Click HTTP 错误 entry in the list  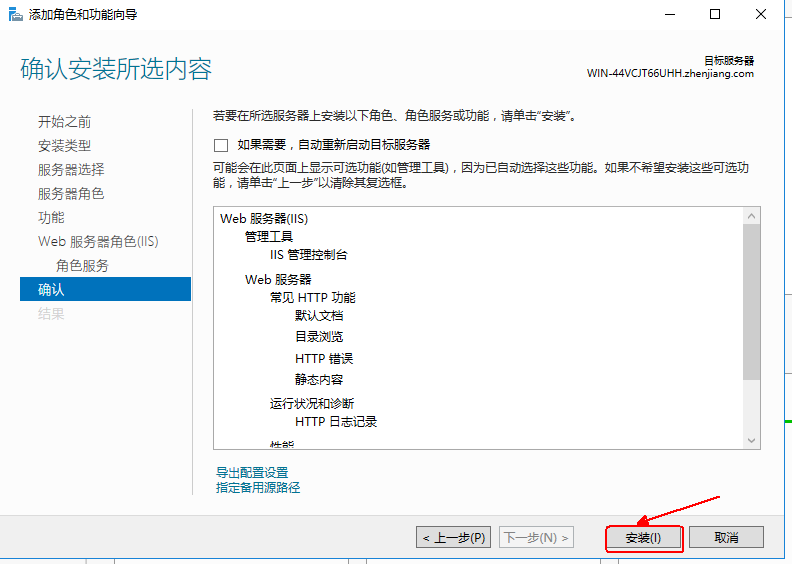pos(324,358)
